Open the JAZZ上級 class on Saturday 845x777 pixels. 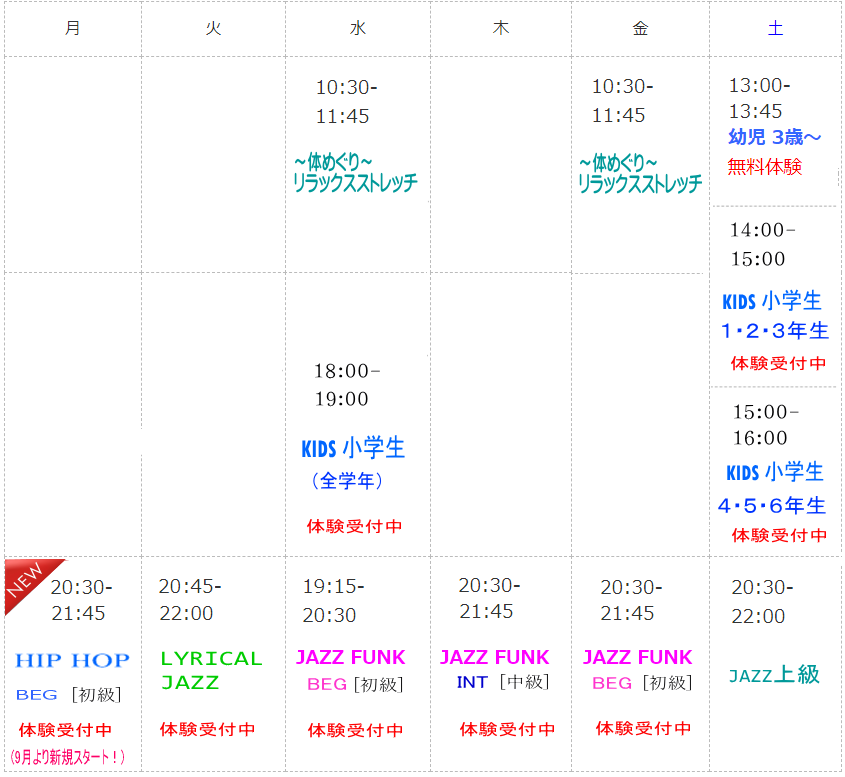tap(774, 675)
